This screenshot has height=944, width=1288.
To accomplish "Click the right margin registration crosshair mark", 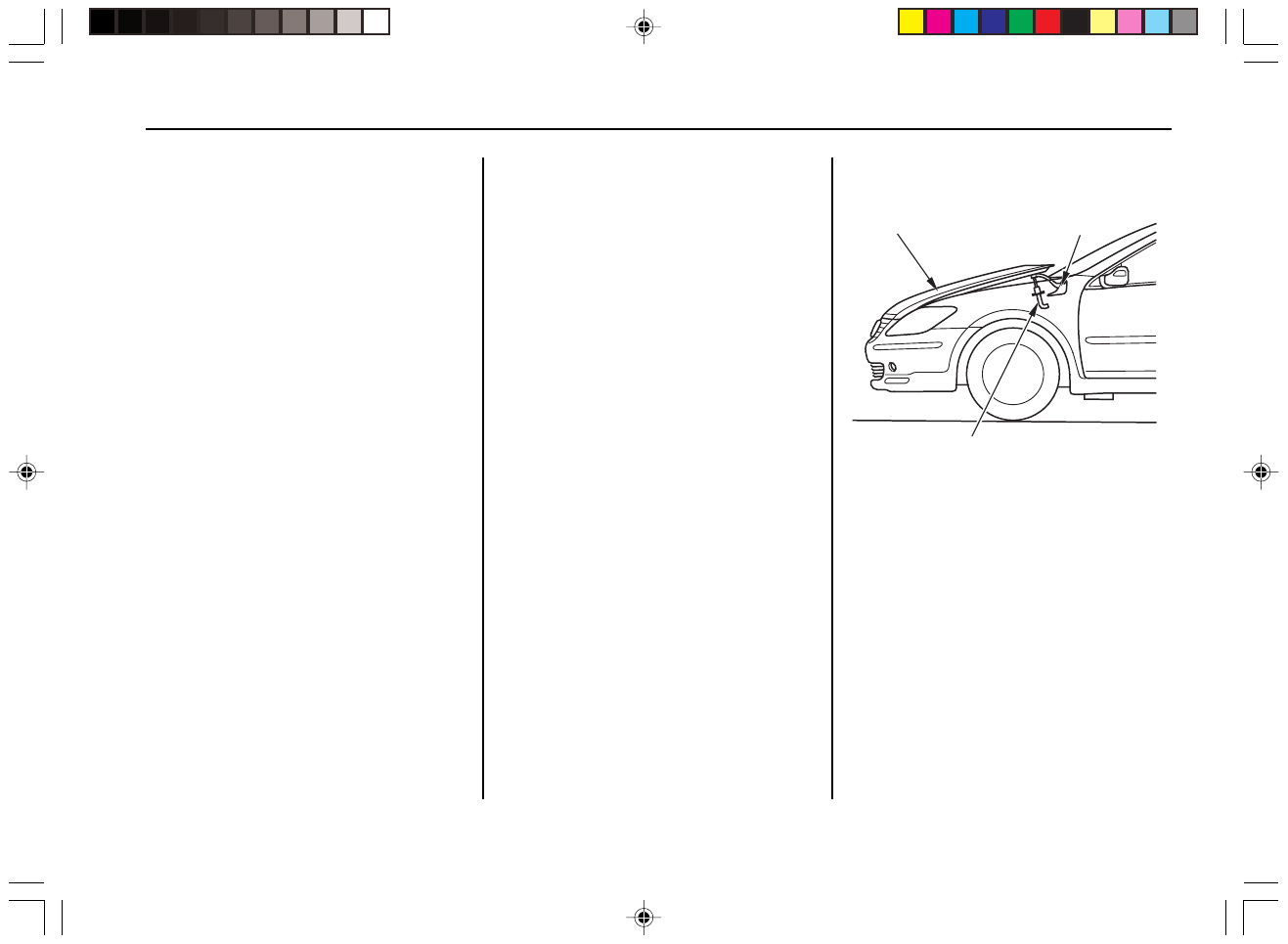I will (1261, 472).
